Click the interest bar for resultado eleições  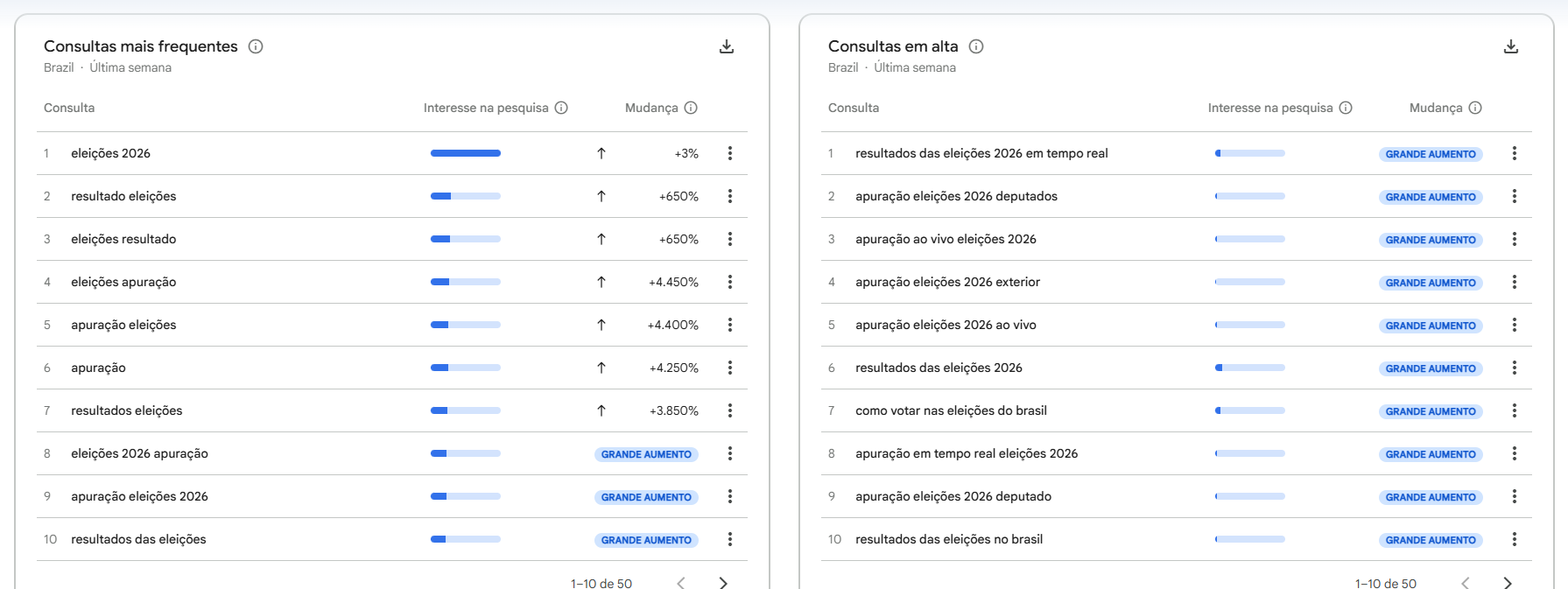coord(466,196)
